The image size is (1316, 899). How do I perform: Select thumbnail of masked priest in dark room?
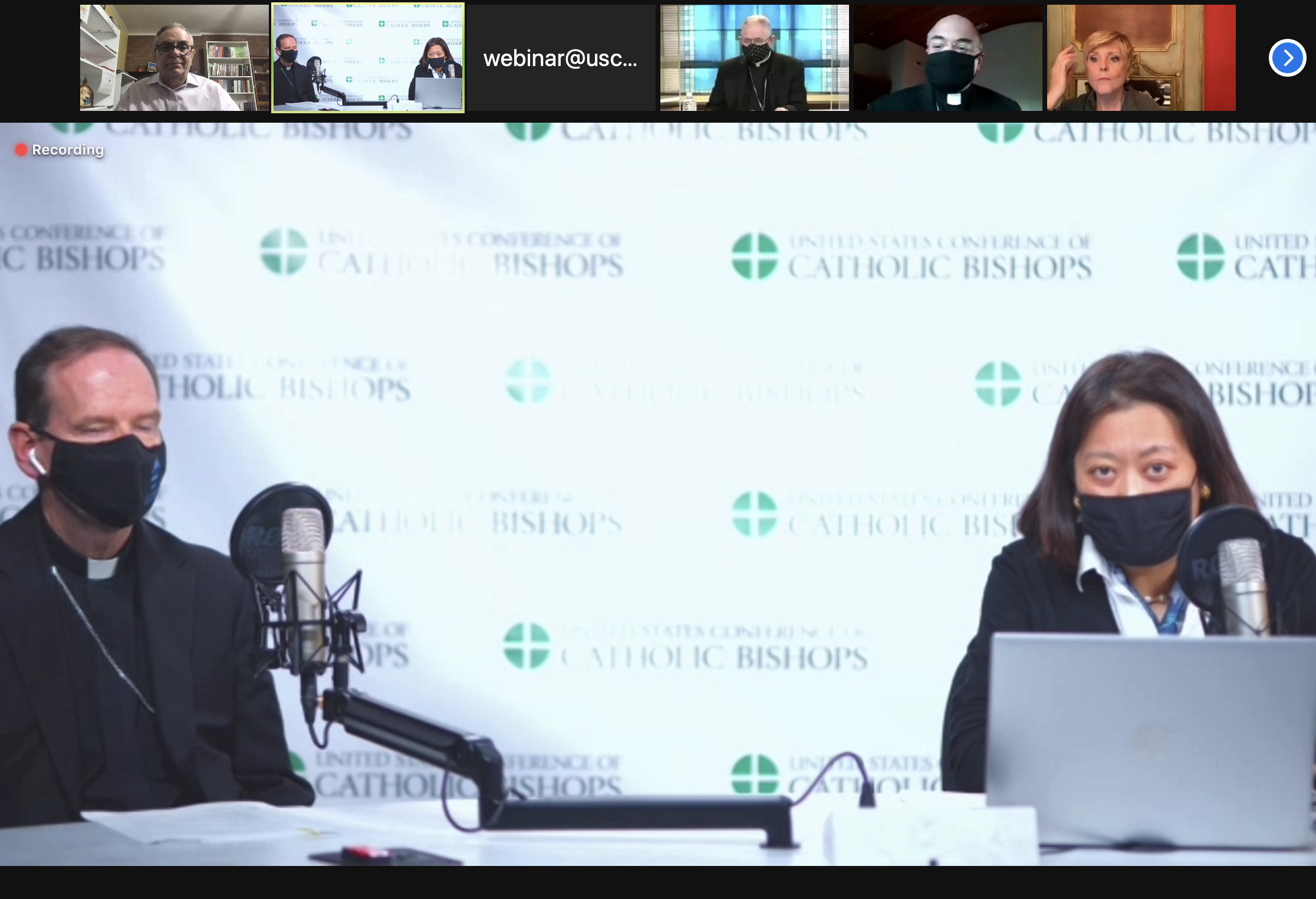coord(948,58)
